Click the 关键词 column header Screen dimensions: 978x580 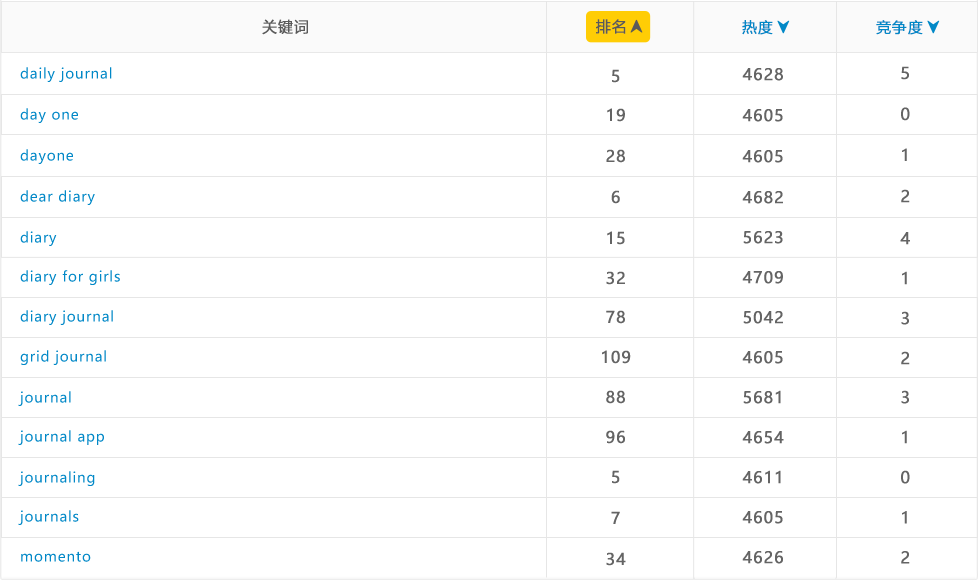[x=285, y=28]
